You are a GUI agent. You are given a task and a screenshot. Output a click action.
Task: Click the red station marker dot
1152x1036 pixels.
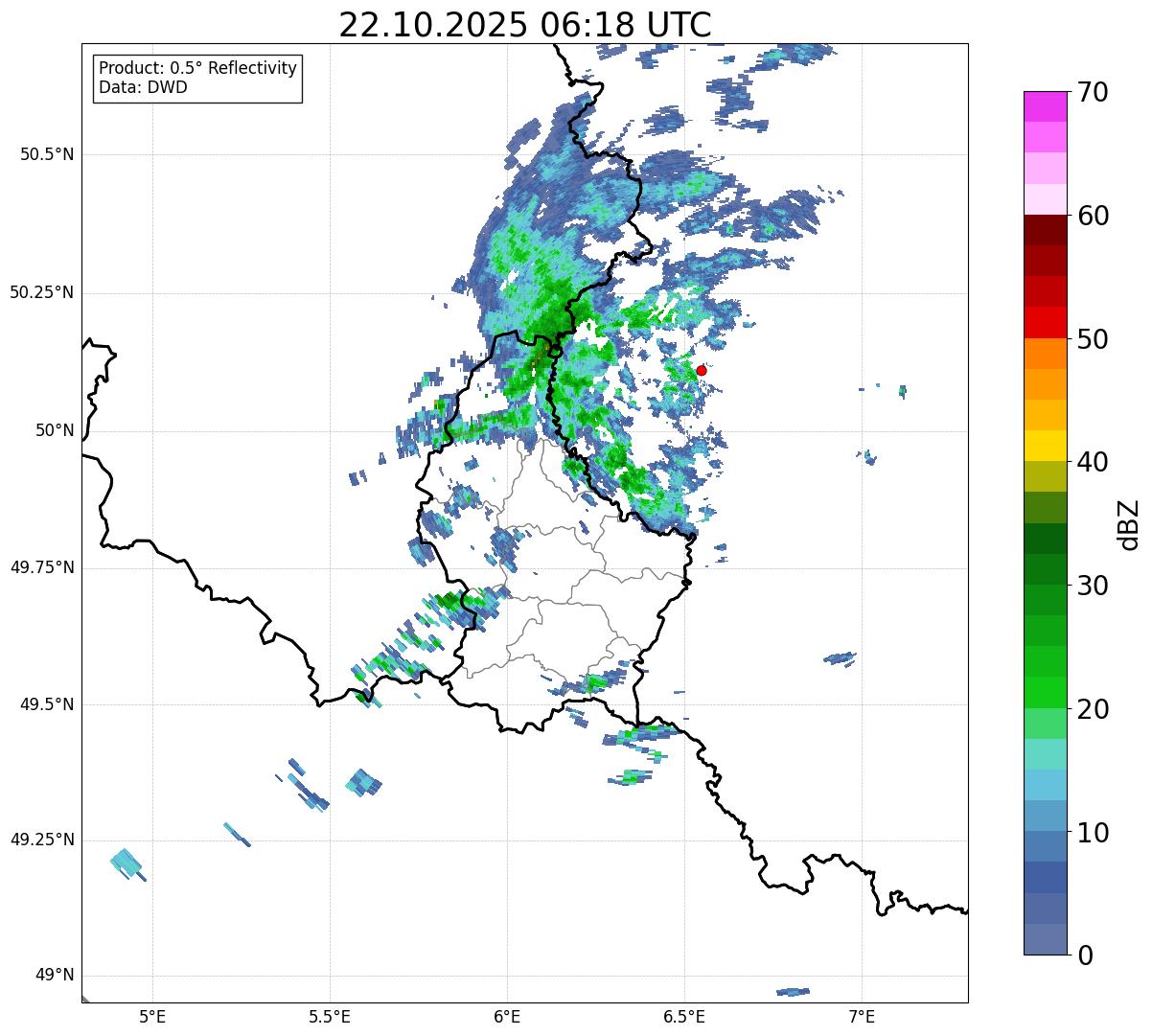[701, 370]
